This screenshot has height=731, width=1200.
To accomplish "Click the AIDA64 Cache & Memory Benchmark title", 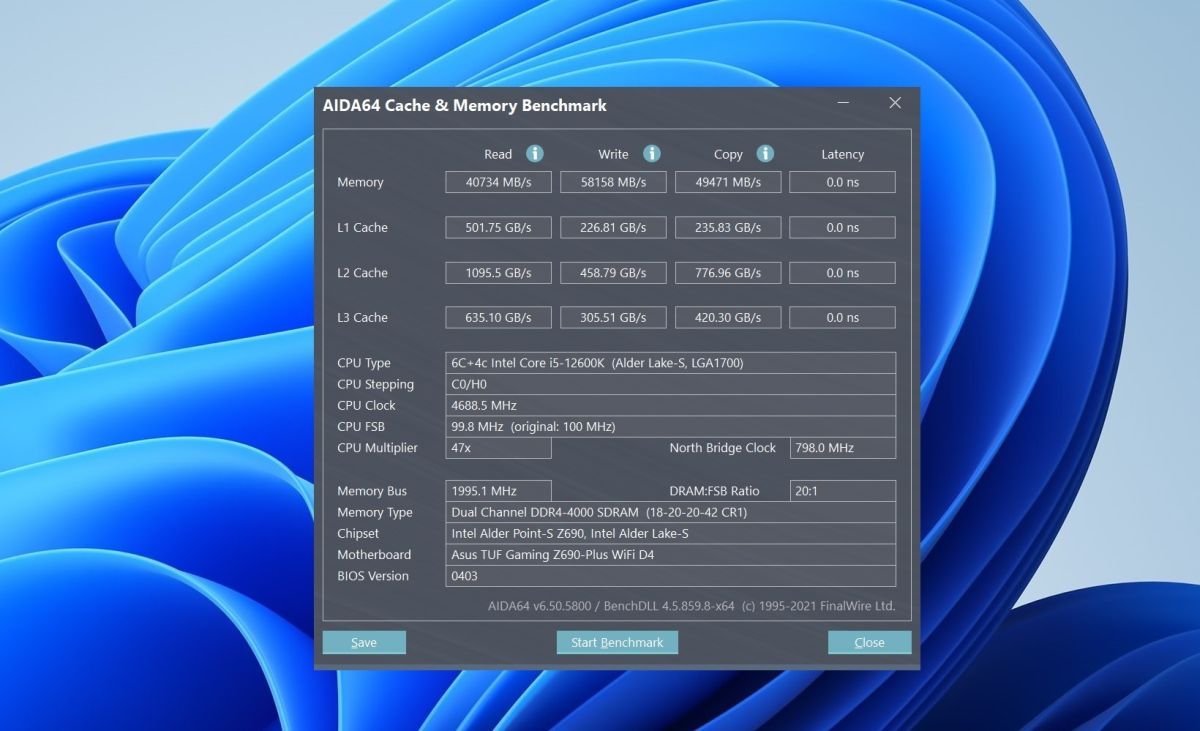I will pos(464,105).
